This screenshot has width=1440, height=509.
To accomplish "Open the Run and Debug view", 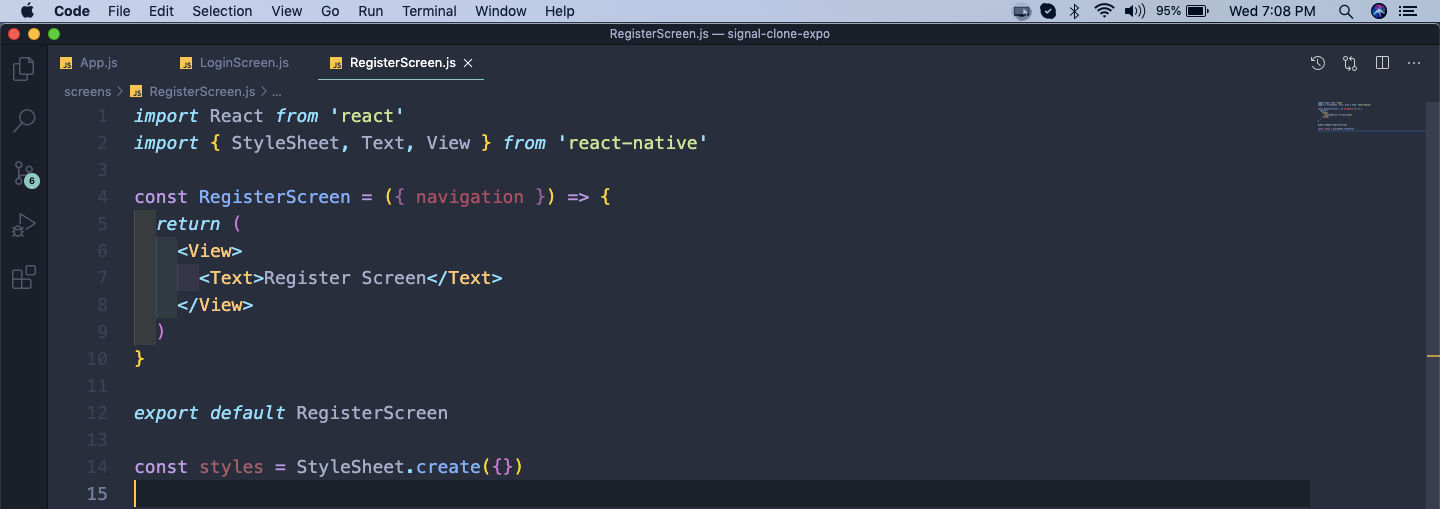I will coord(23,225).
